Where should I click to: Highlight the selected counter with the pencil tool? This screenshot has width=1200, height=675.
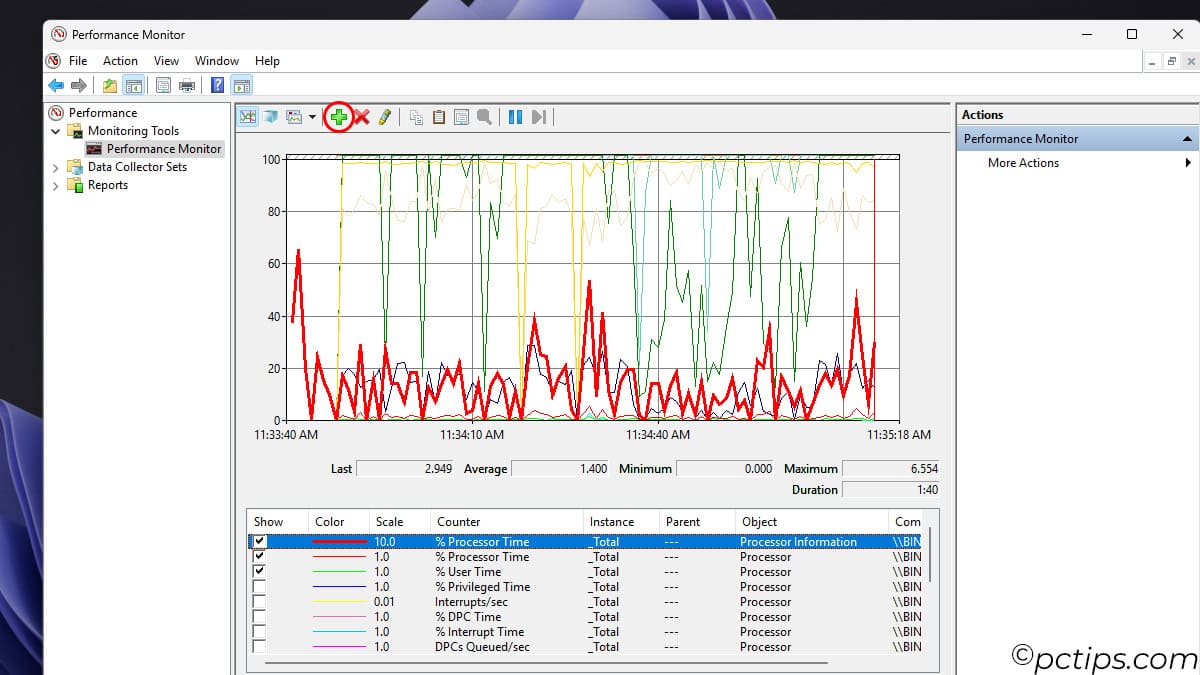point(385,117)
